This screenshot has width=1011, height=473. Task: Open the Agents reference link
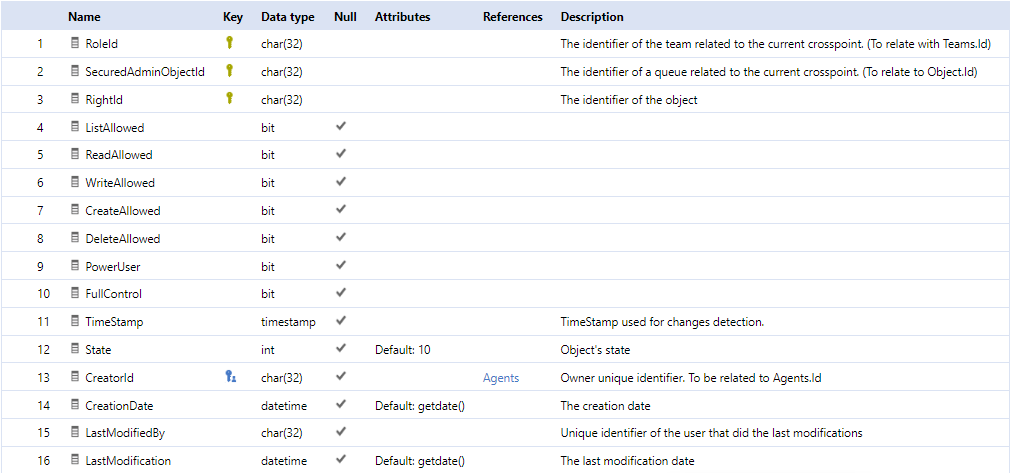click(501, 378)
